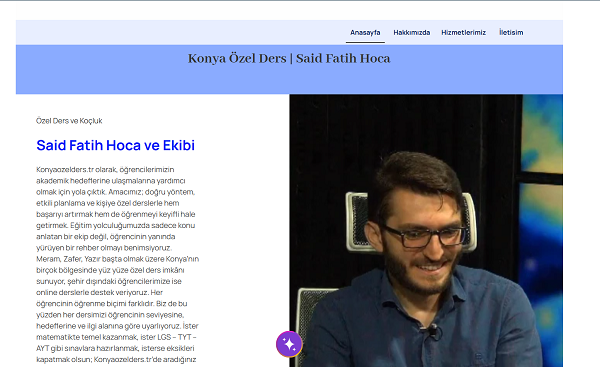The width and height of the screenshot is (600, 367).
Task: Click the blue header banner area
Action: (x=289, y=69)
